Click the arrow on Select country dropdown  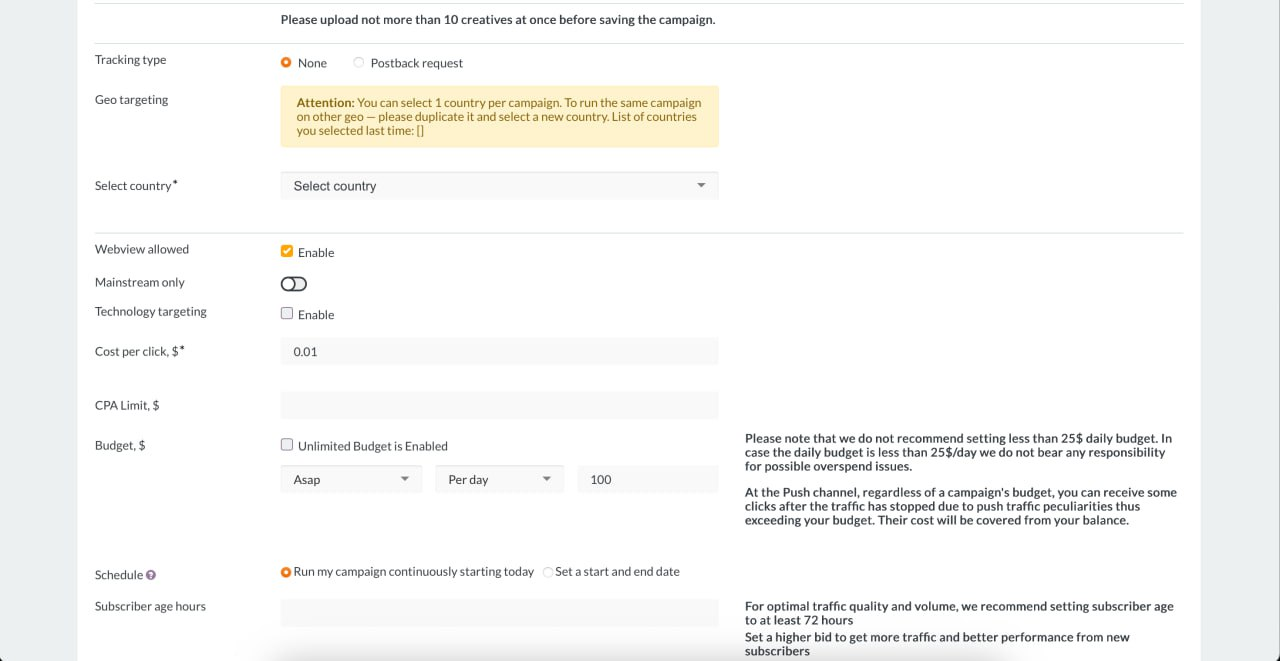click(701, 186)
